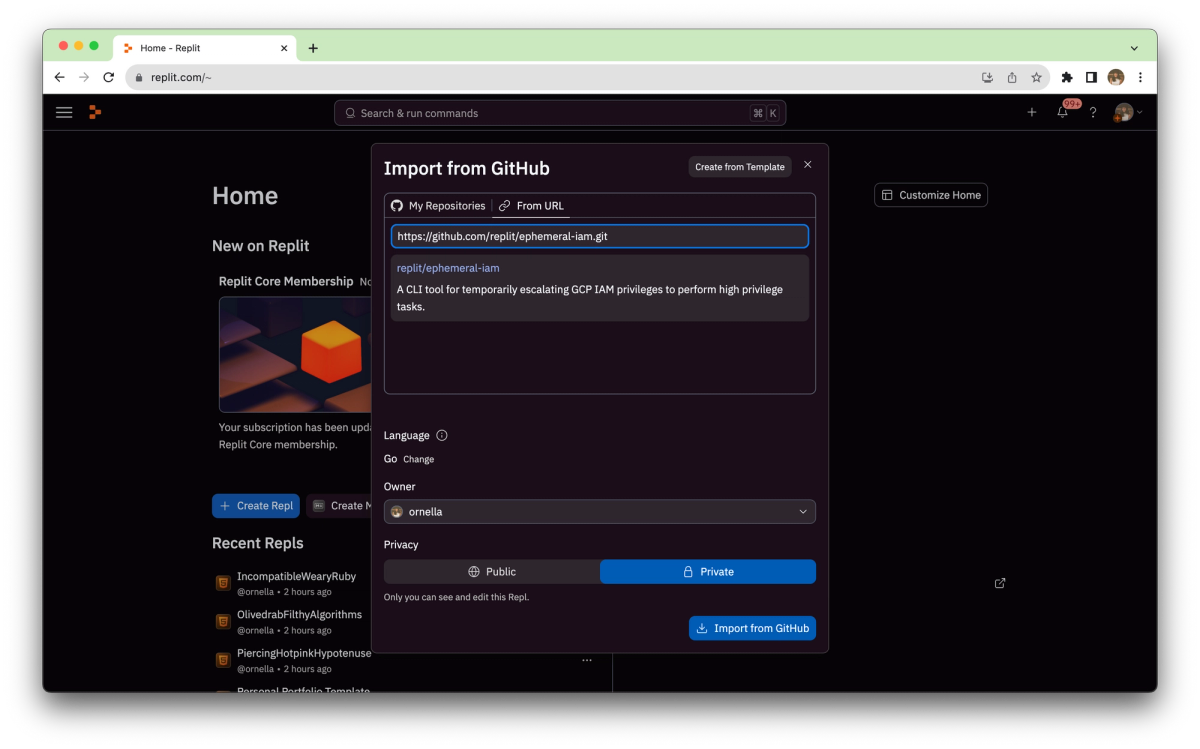The image size is (1200, 749).
Task: Expand the browser window chevron dropdown
Action: point(1133,47)
